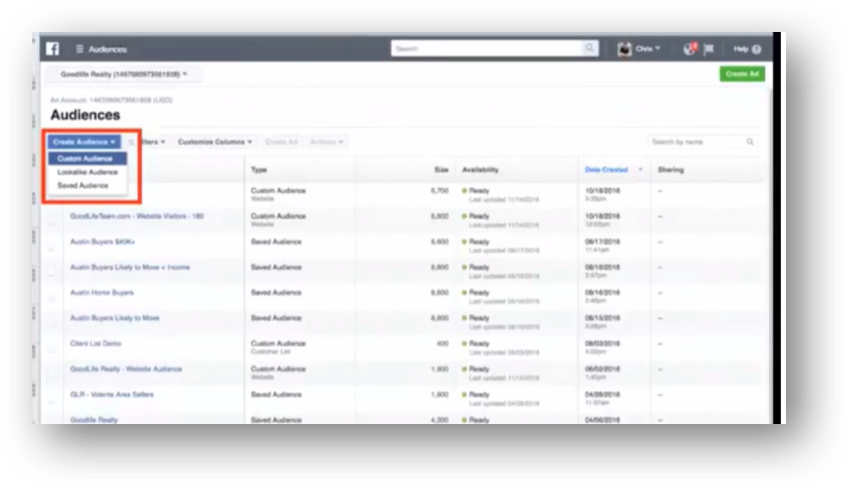Click date 04/28/2016 in Volente Area Sellers row
Image resolution: width=851 pixels, height=489 pixels.
coord(602,395)
